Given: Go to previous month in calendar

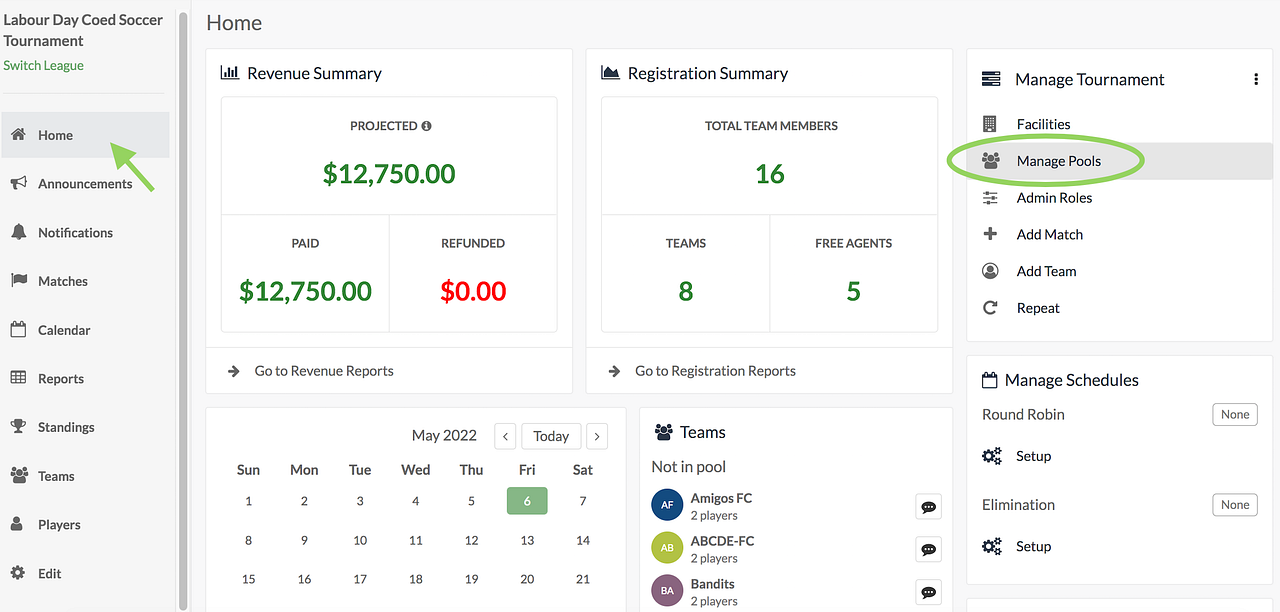Looking at the screenshot, I should pyautogui.click(x=505, y=436).
